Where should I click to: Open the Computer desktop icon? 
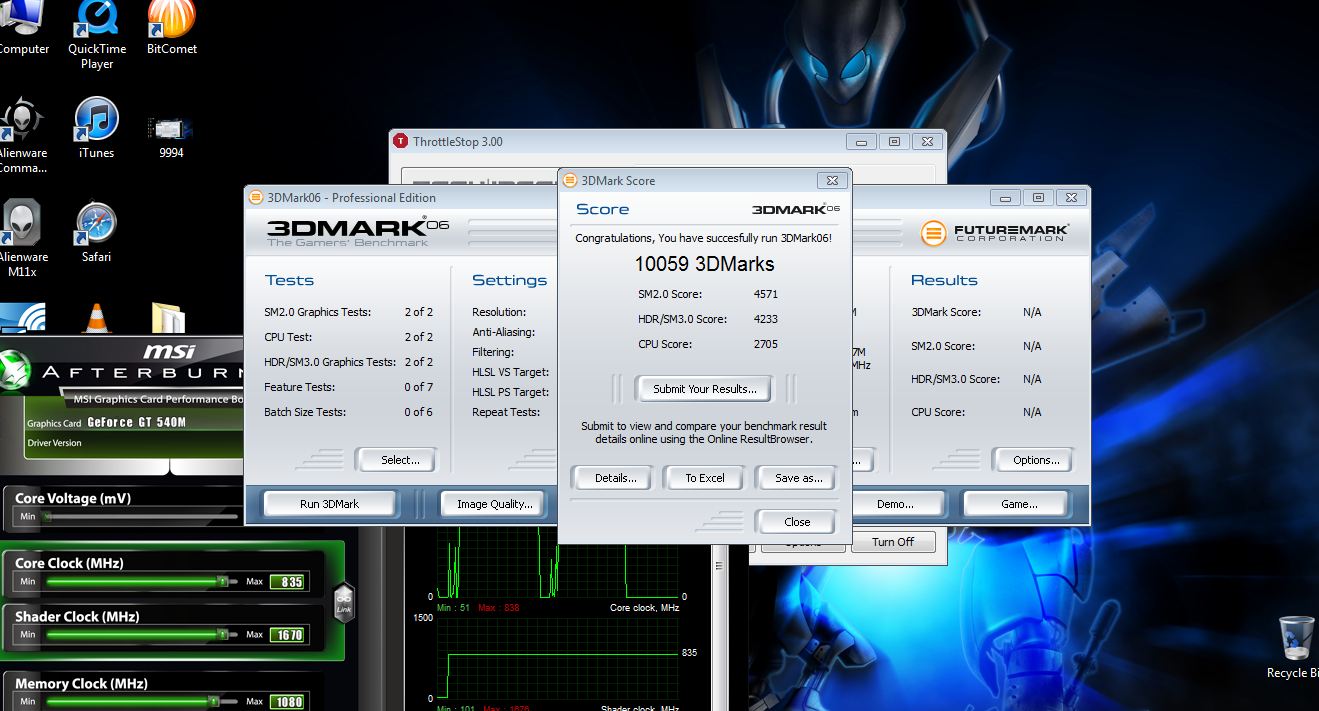(22, 28)
